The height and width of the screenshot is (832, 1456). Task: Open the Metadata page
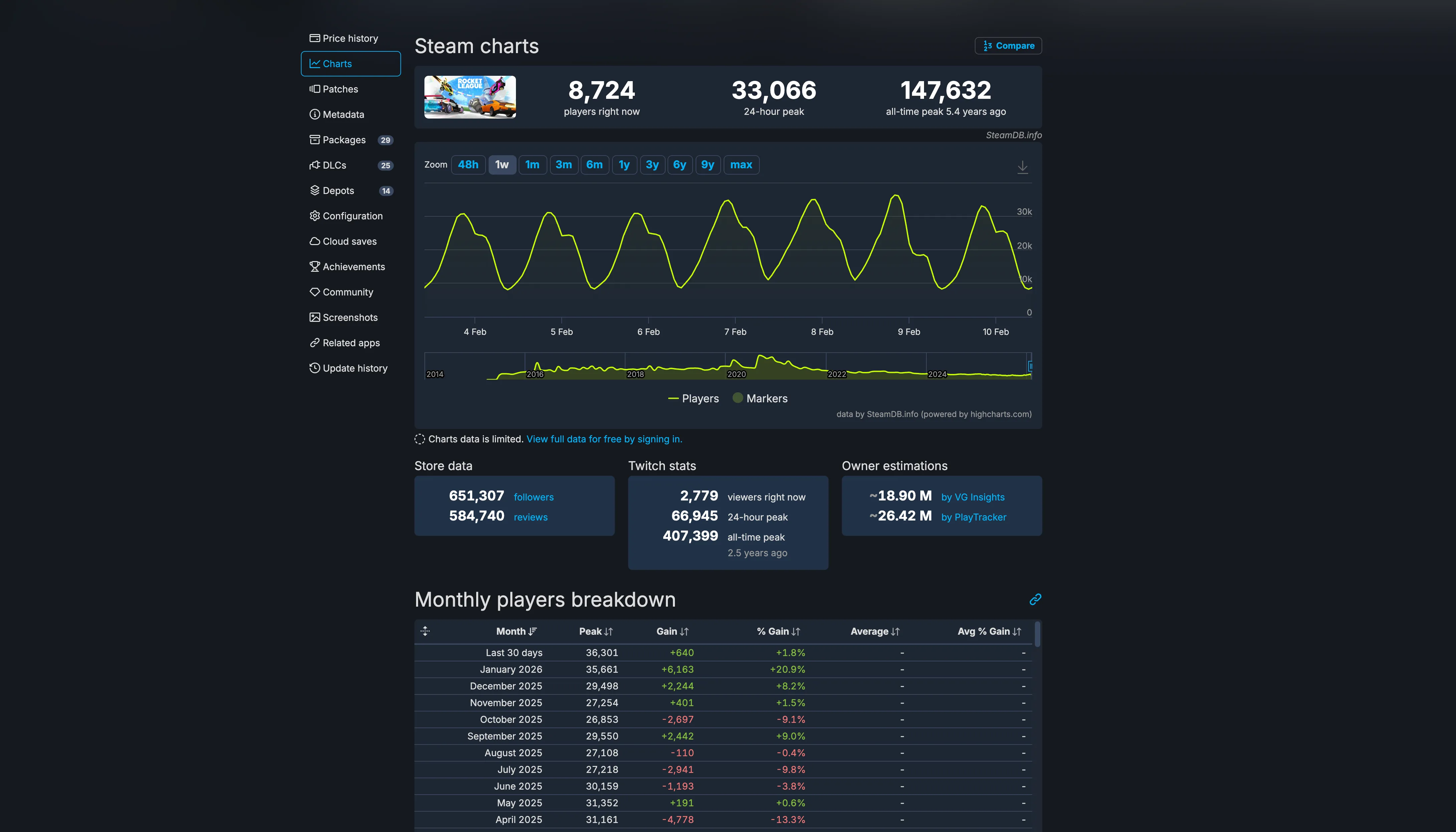click(343, 114)
